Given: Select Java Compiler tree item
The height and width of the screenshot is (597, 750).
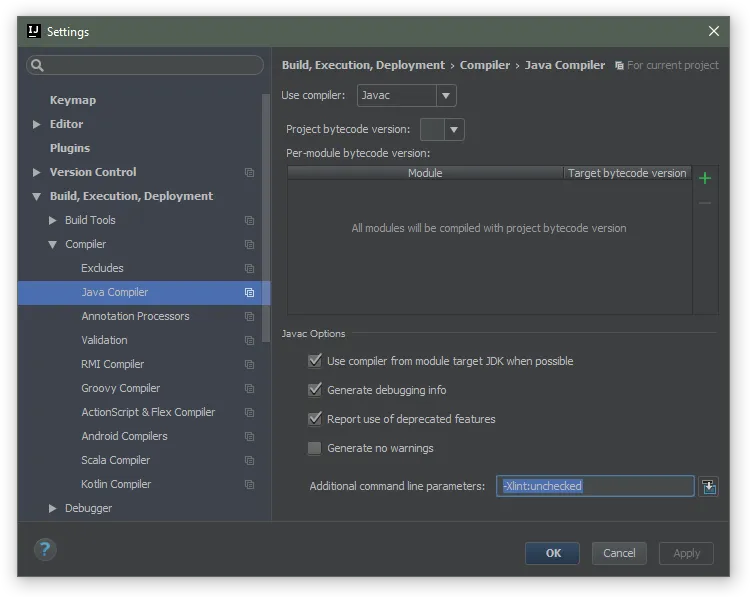Looking at the screenshot, I should (x=143, y=292).
